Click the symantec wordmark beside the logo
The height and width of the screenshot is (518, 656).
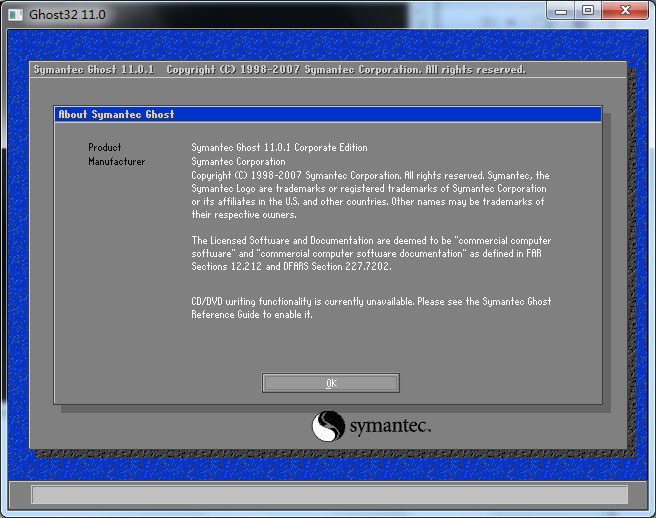389,428
